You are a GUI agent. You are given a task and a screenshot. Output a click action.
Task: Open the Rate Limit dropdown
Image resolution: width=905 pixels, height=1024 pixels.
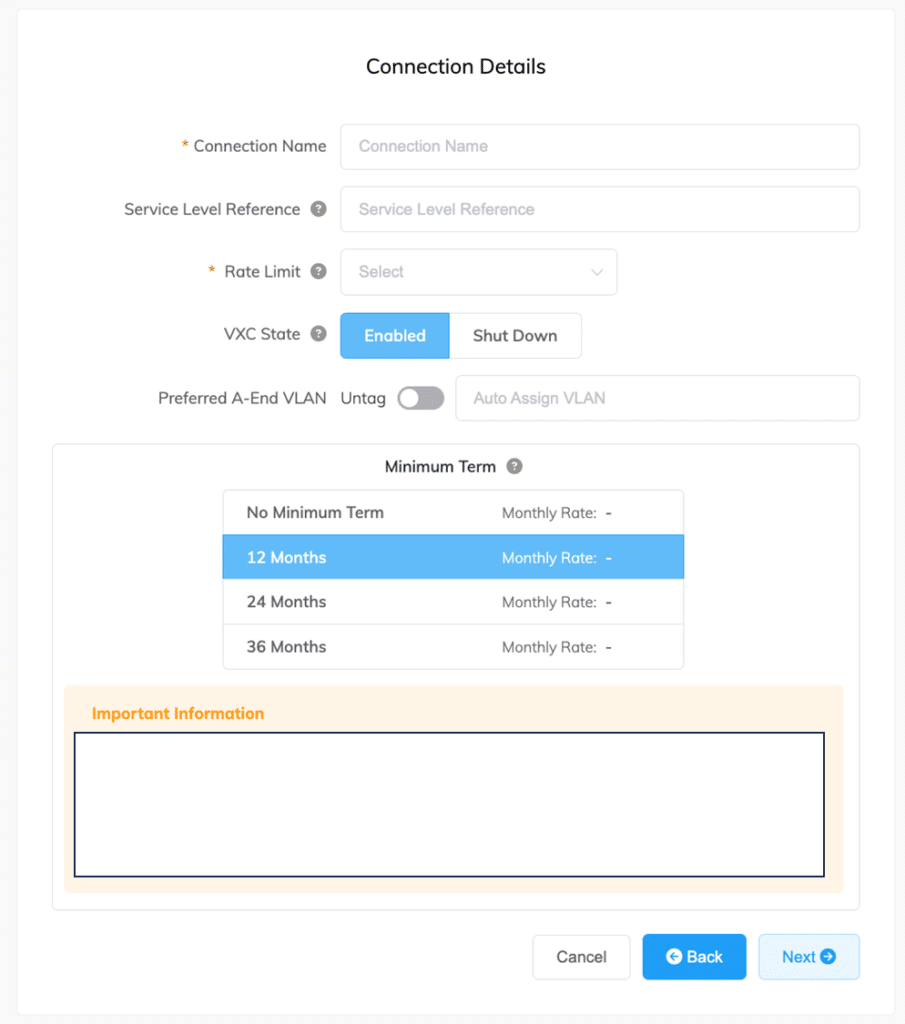click(478, 272)
